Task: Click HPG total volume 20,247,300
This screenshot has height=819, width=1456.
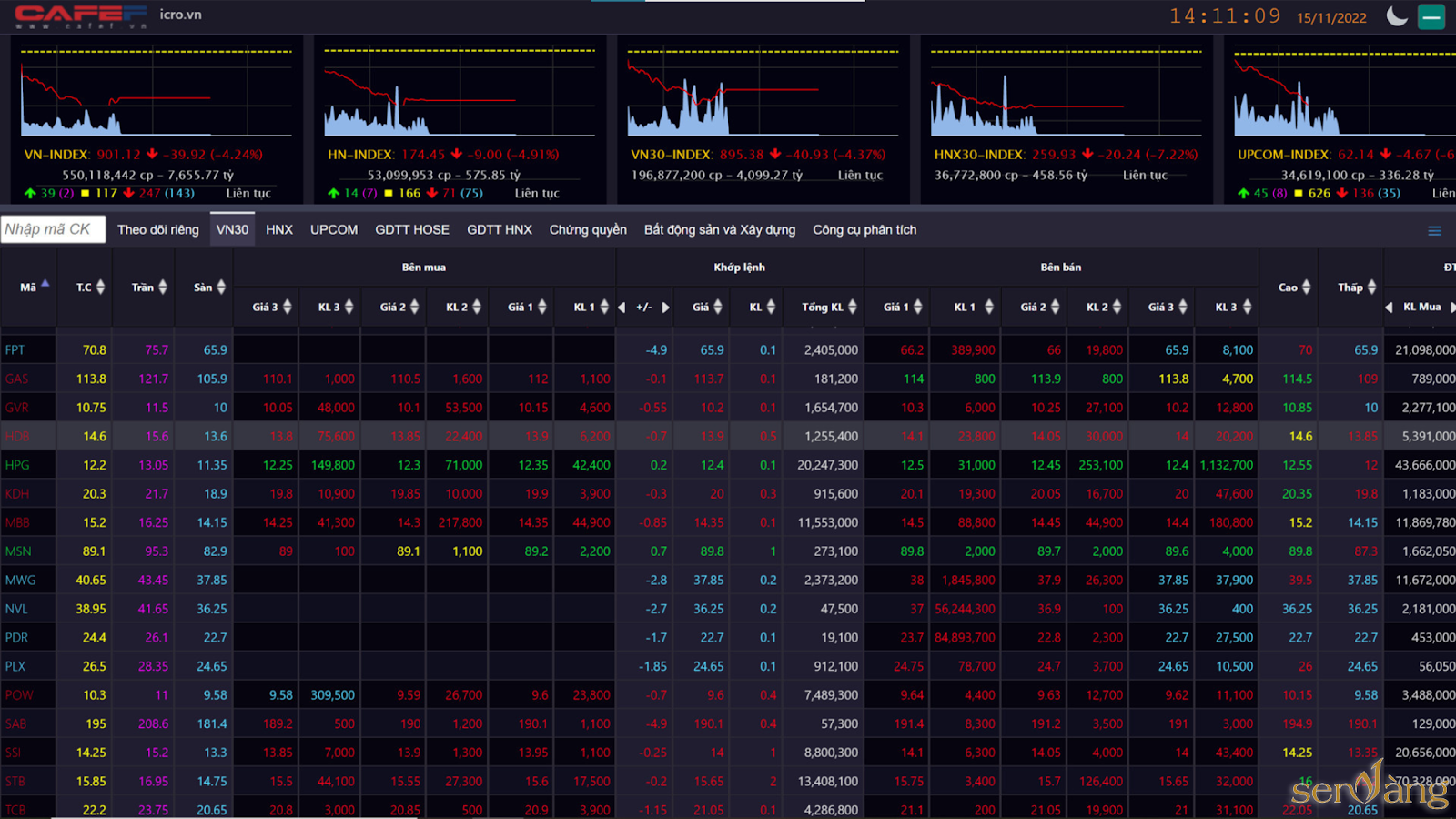Action: point(827,465)
